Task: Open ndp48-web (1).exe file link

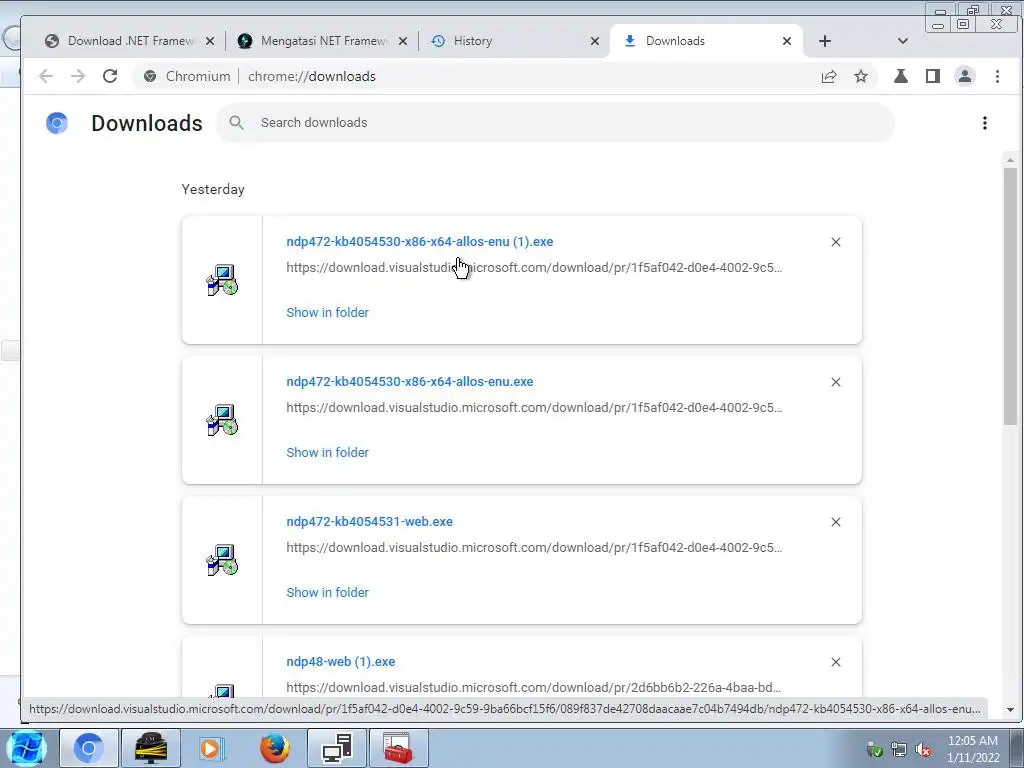Action: 340,662
